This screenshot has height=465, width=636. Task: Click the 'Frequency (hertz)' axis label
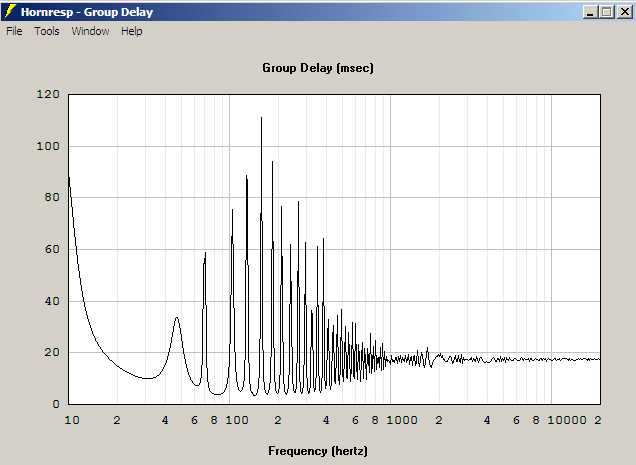318,451
